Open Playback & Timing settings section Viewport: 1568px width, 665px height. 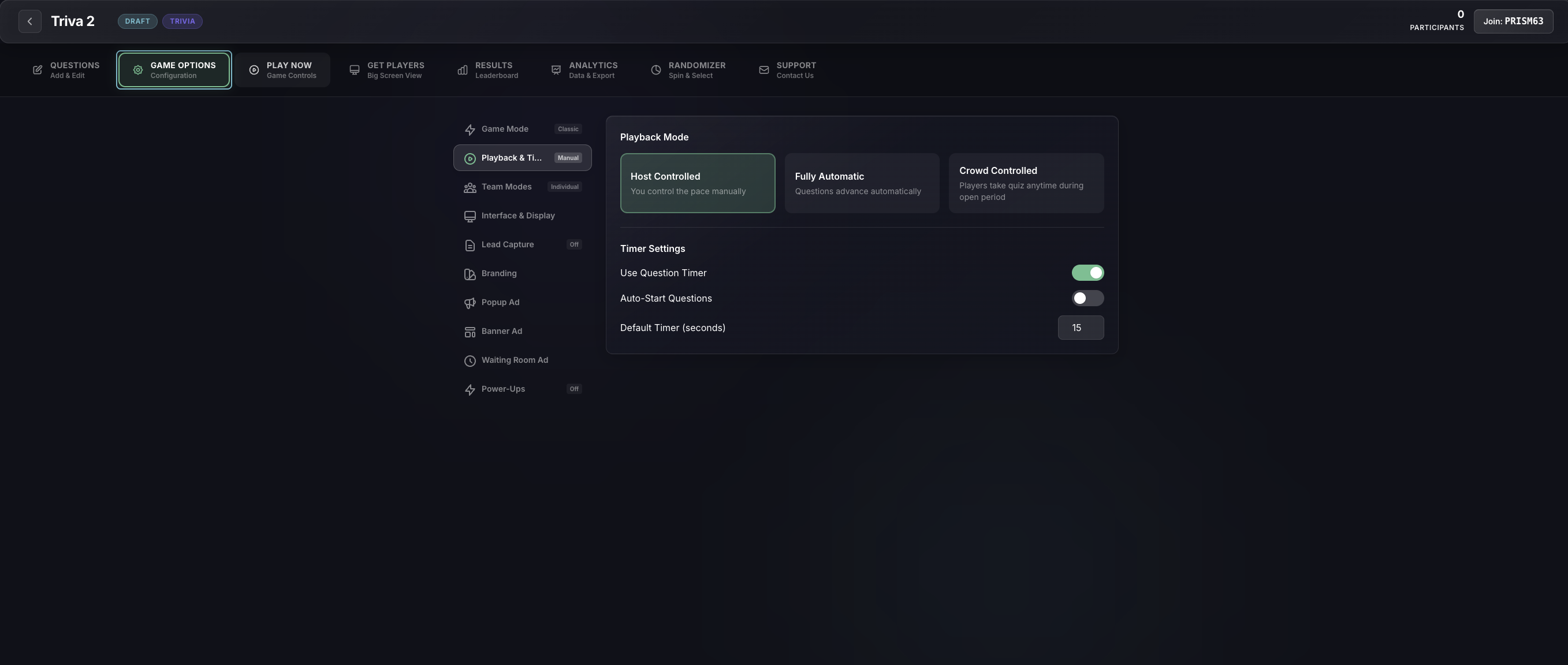522,158
